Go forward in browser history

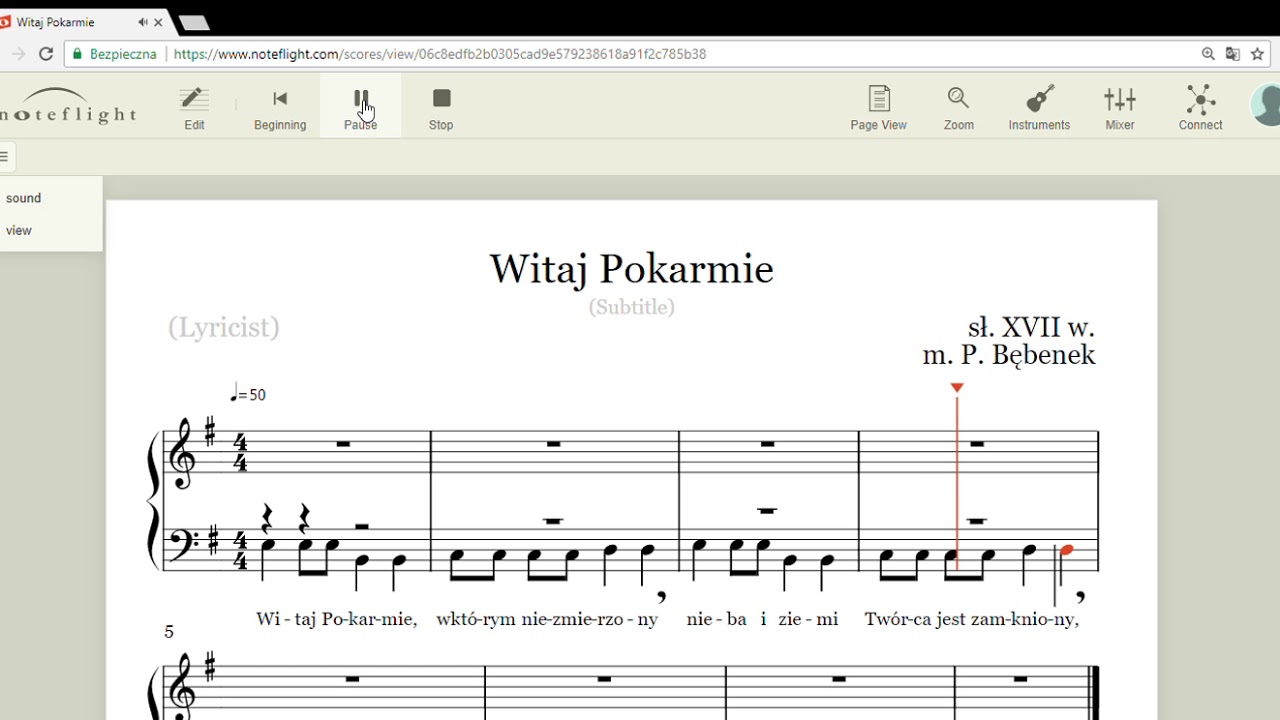pyautogui.click(x=17, y=54)
